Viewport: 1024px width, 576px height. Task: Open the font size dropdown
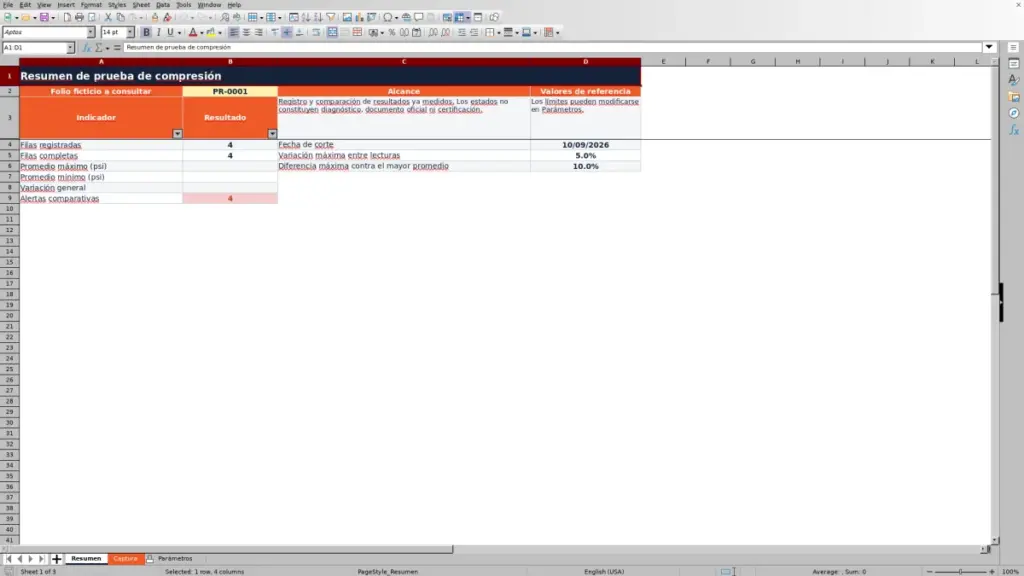[x=130, y=32]
